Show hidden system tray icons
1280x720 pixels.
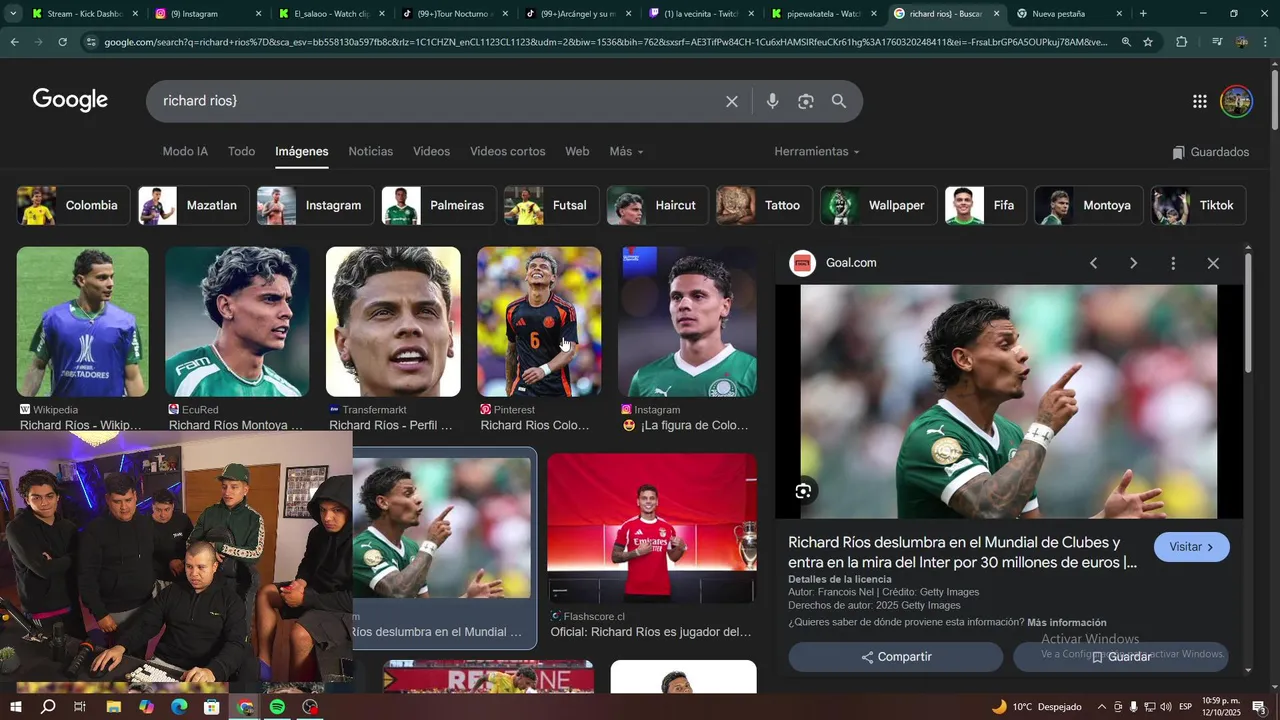(x=1102, y=707)
